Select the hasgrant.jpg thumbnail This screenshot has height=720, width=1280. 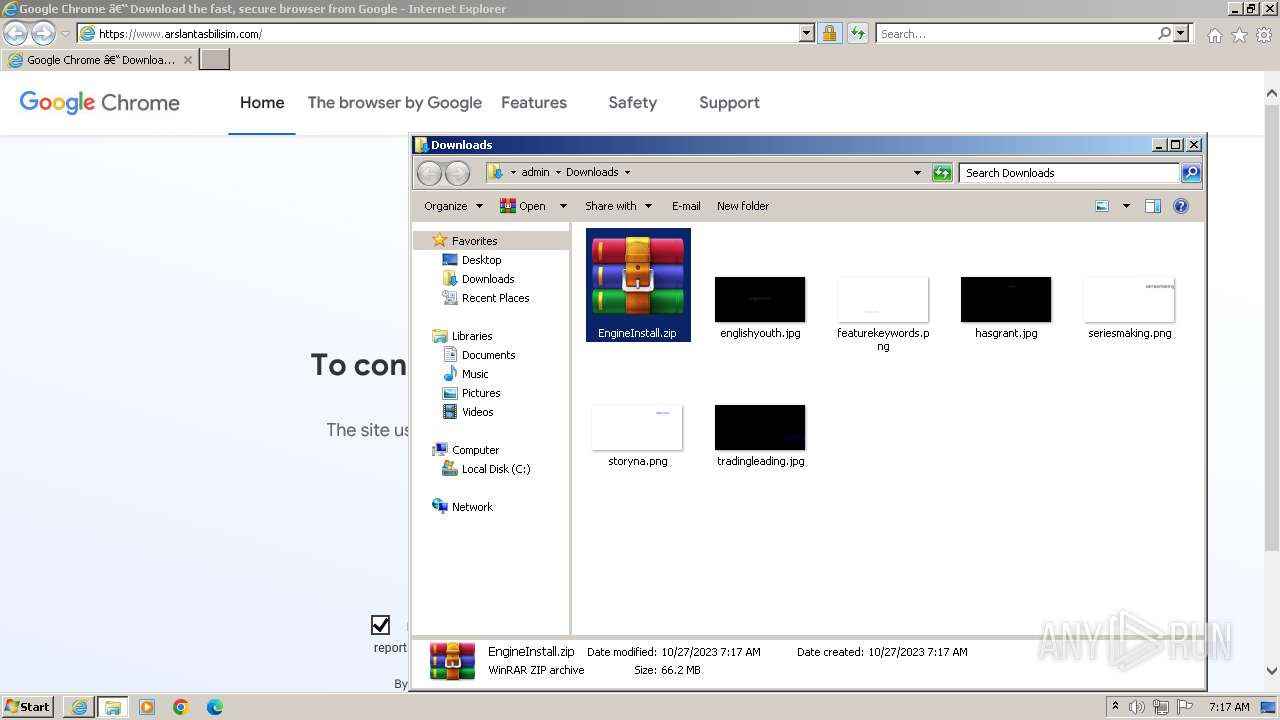tap(1006, 299)
